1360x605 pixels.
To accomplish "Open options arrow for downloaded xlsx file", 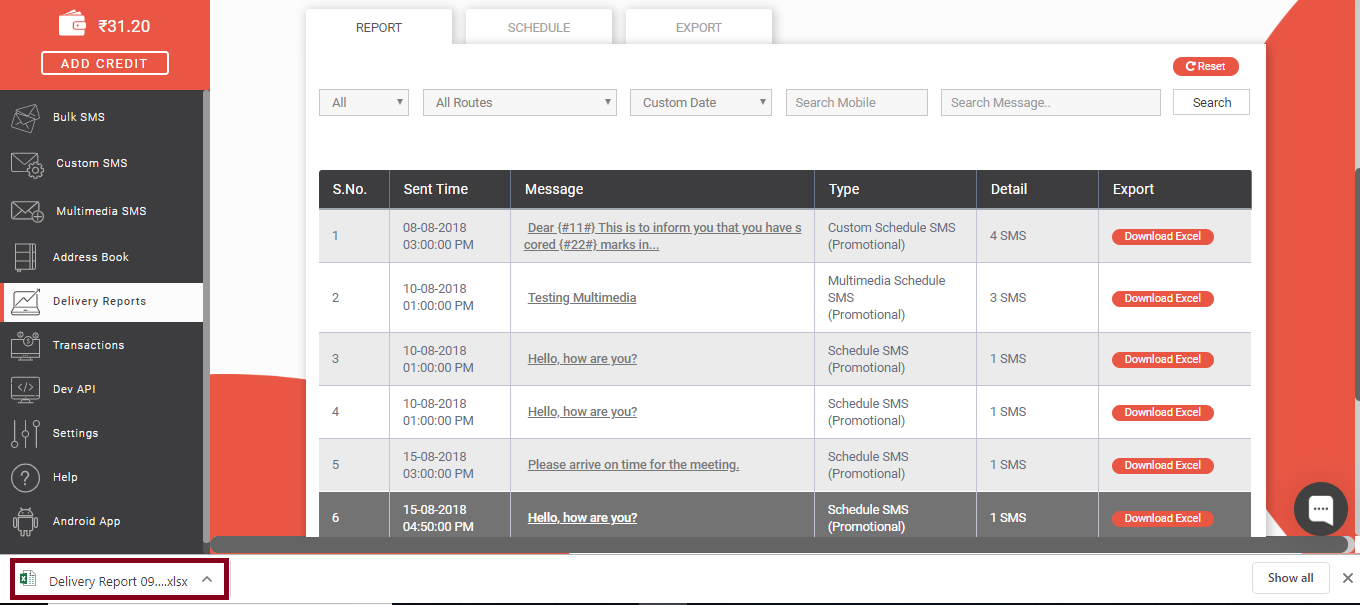I will pyautogui.click(x=207, y=579).
